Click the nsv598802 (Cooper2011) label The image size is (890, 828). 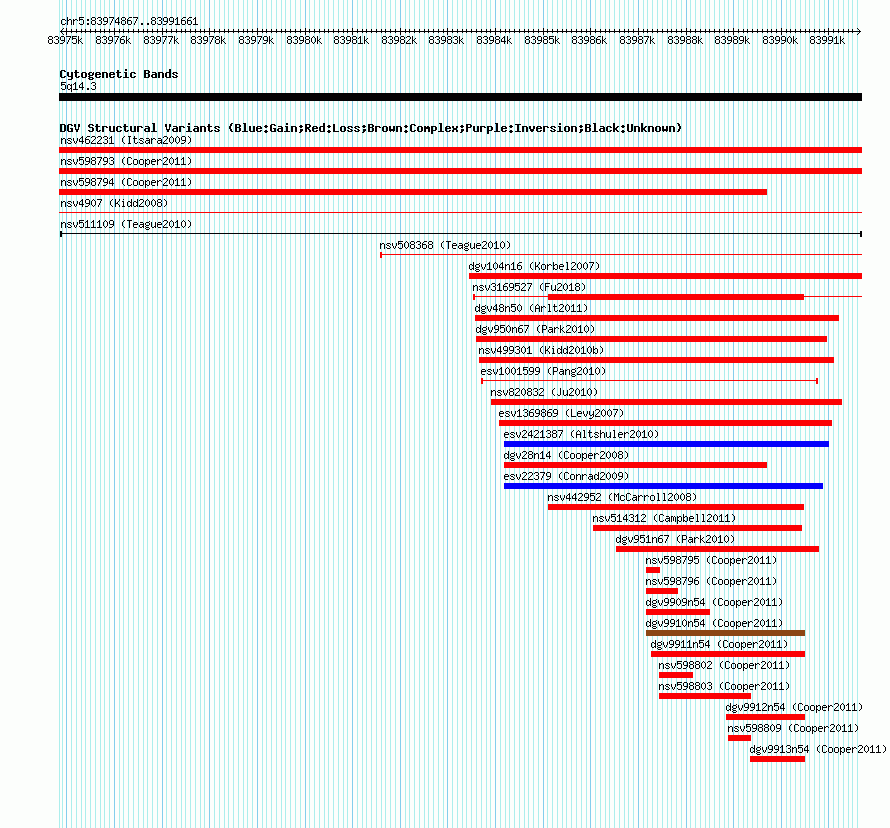point(724,665)
